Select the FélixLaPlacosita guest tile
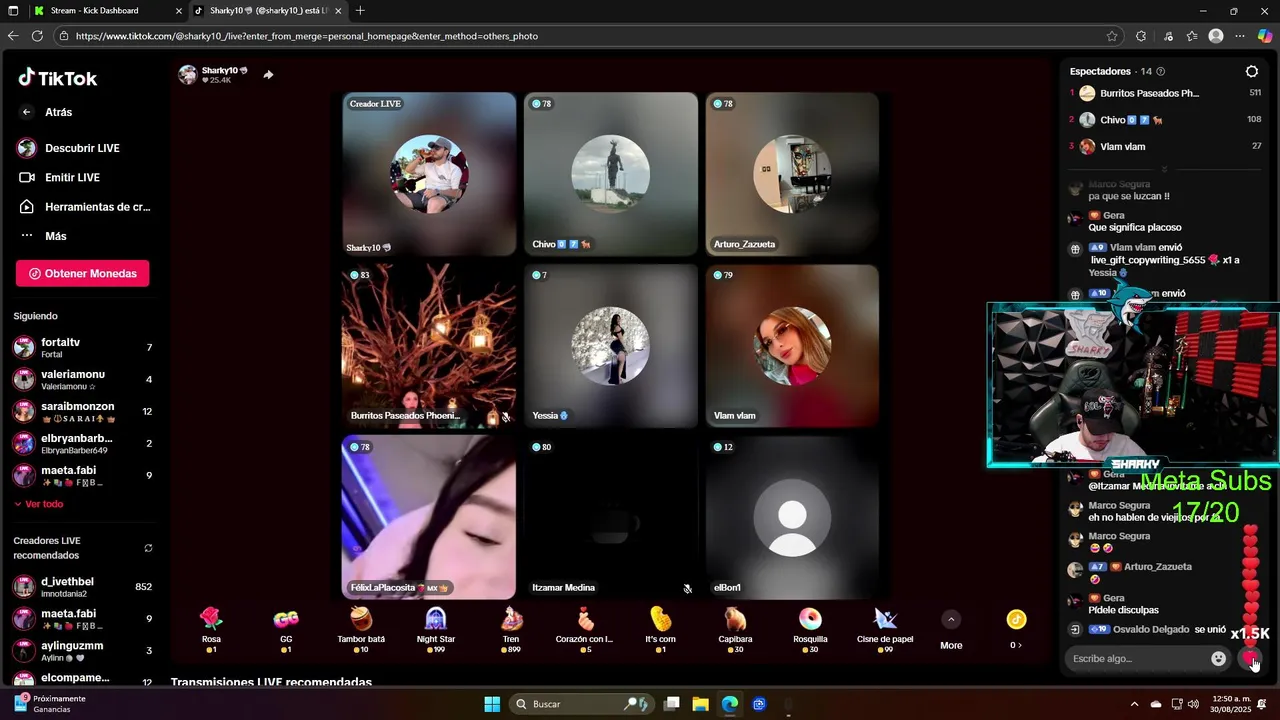This screenshot has height=720, width=1280. [429, 517]
